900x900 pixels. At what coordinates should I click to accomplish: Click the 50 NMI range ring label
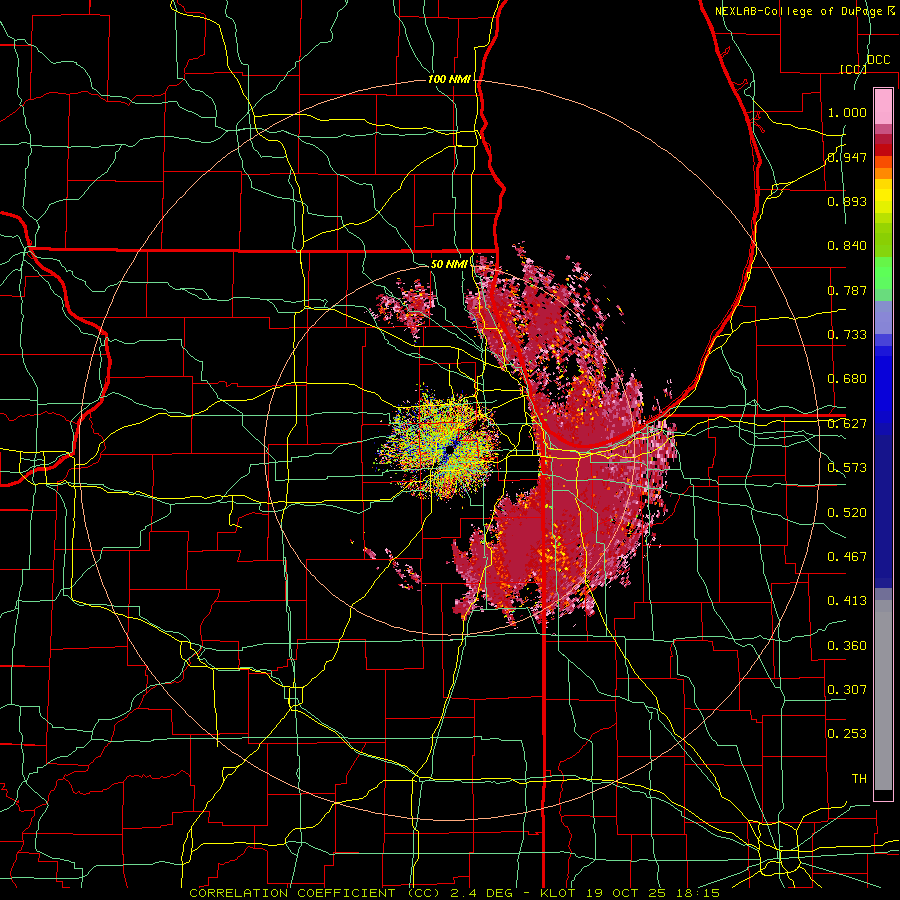(x=449, y=264)
